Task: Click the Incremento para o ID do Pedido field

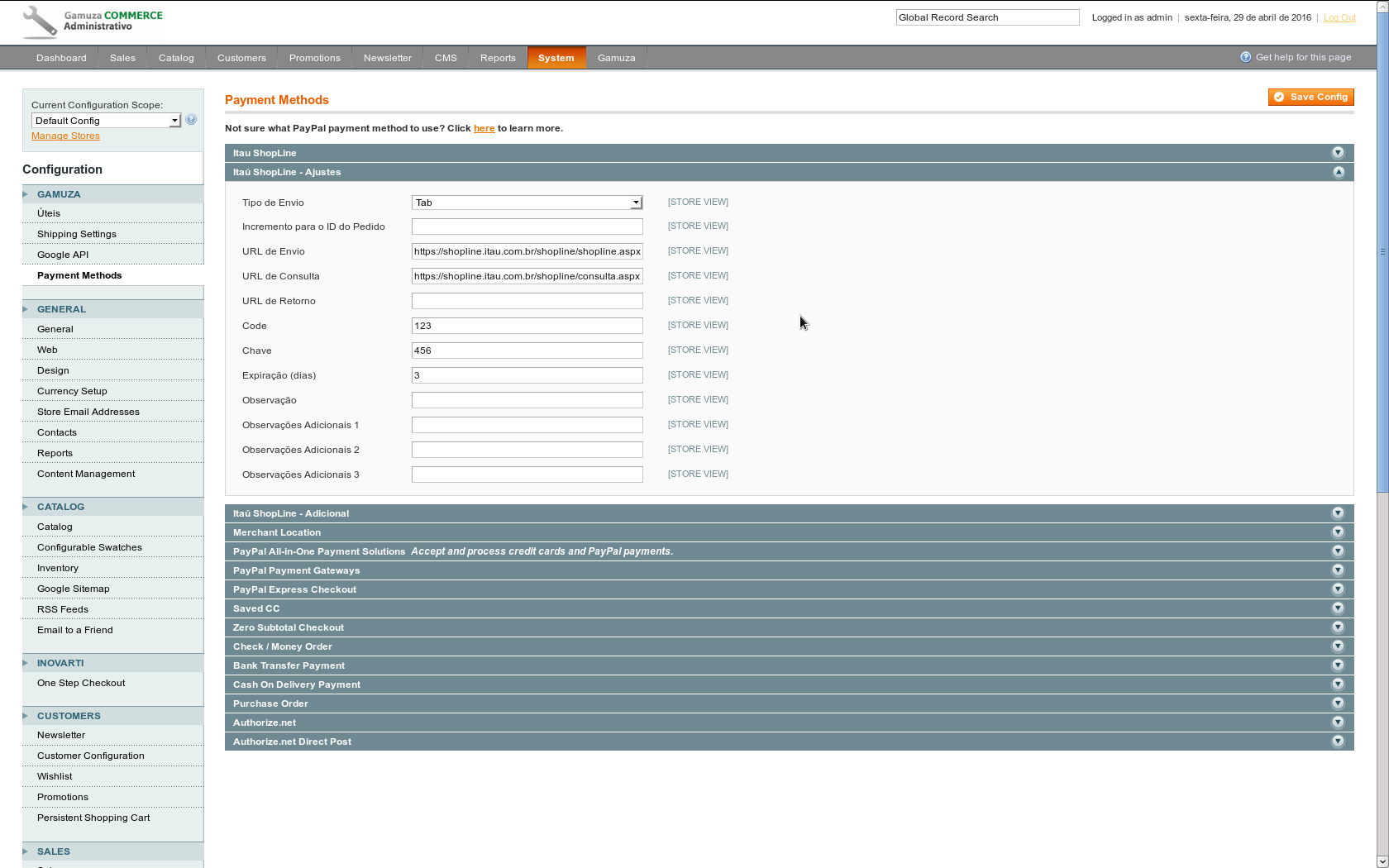Action: pyautogui.click(x=527, y=227)
